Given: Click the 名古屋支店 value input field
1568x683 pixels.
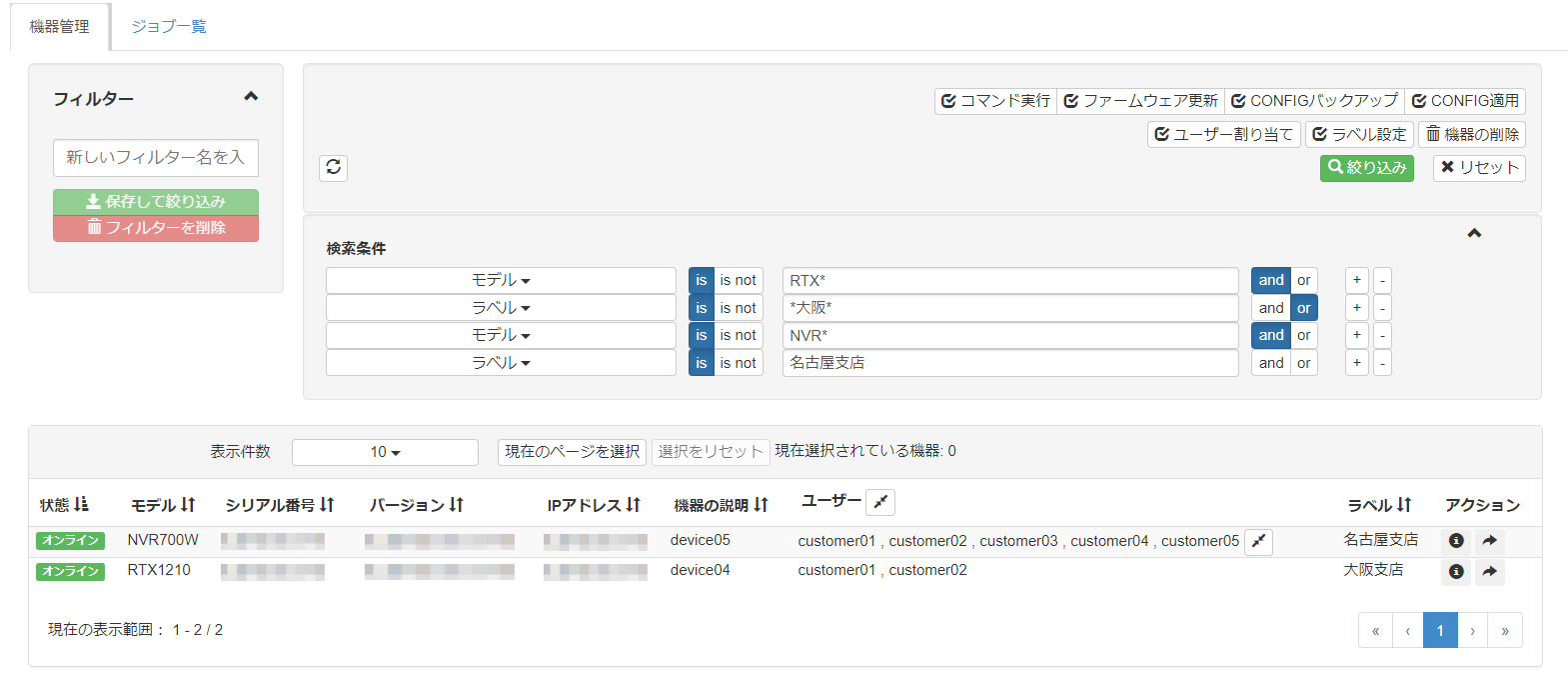Looking at the screenshot, I should click(1010, 363).
